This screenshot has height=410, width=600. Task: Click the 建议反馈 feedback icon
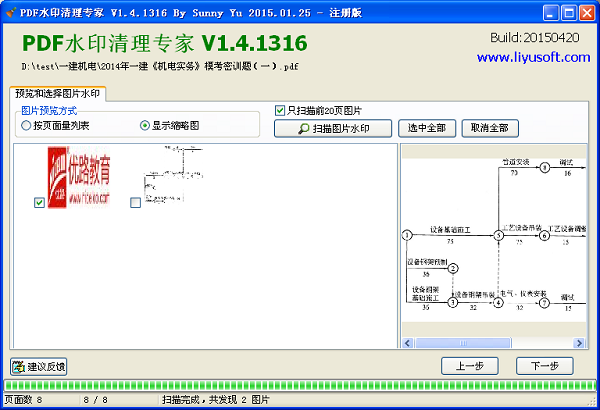(x=19, y=366)
